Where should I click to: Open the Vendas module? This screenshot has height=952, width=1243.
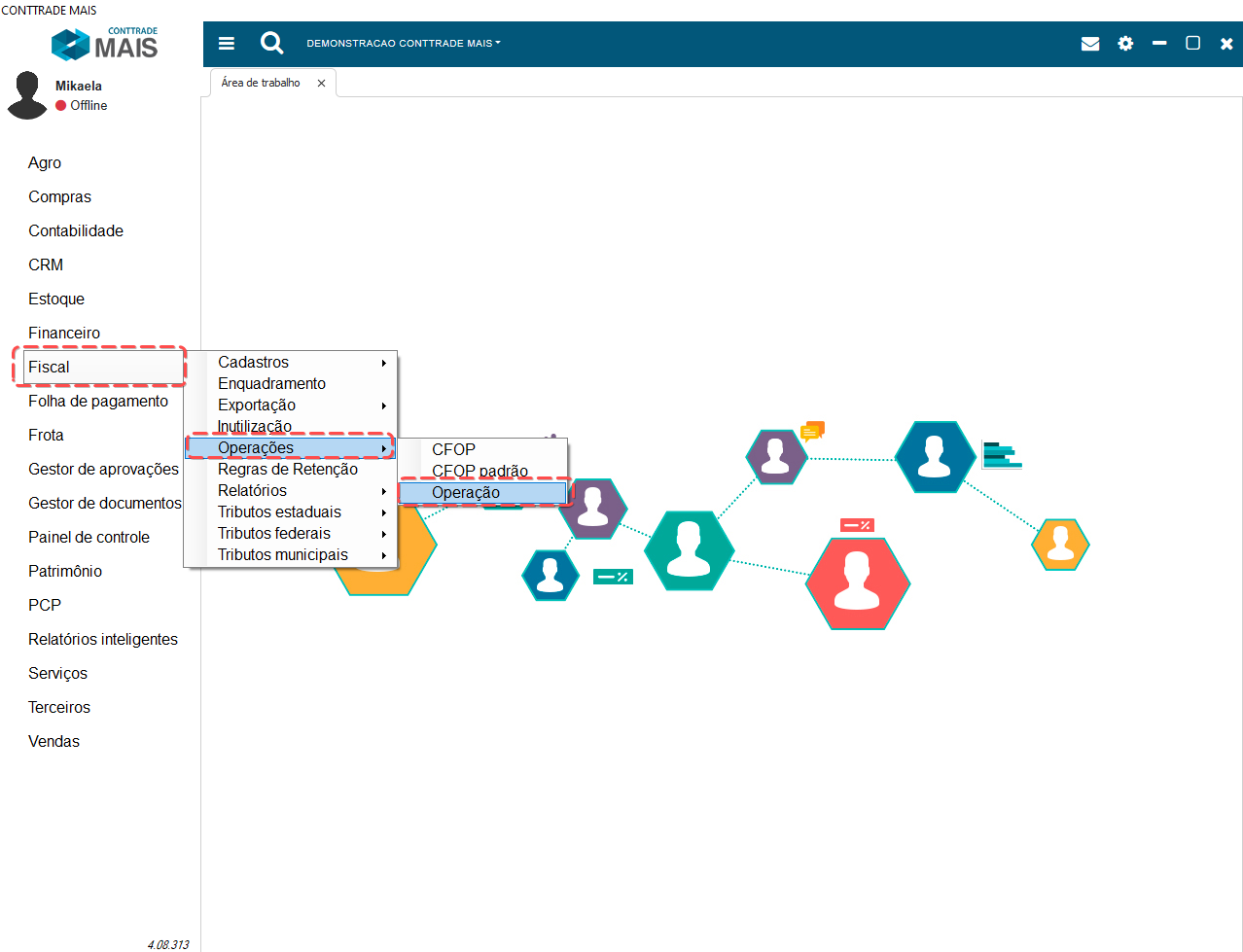54,742
